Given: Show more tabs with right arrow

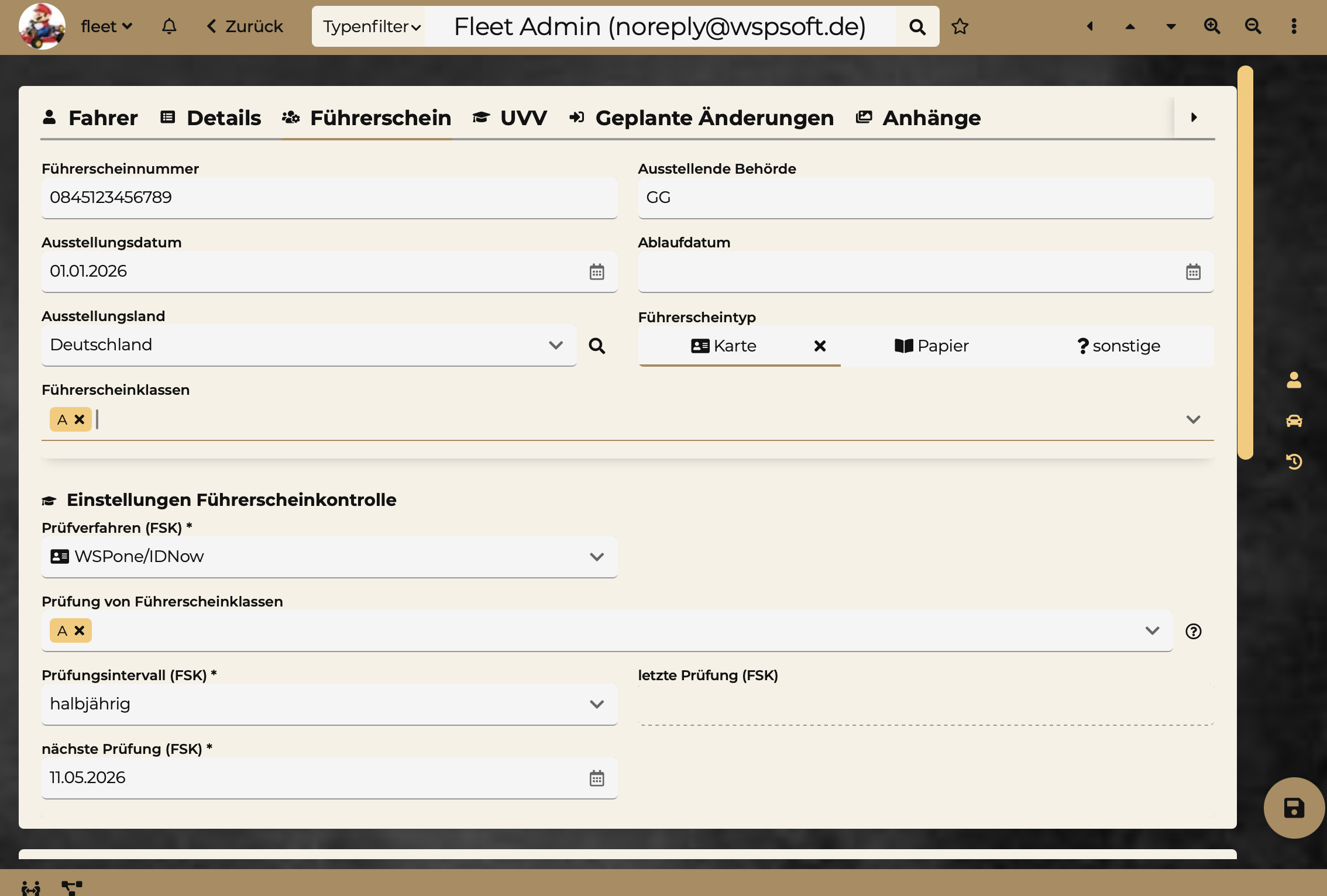Looking at the screenshot, I should 1194,118.
